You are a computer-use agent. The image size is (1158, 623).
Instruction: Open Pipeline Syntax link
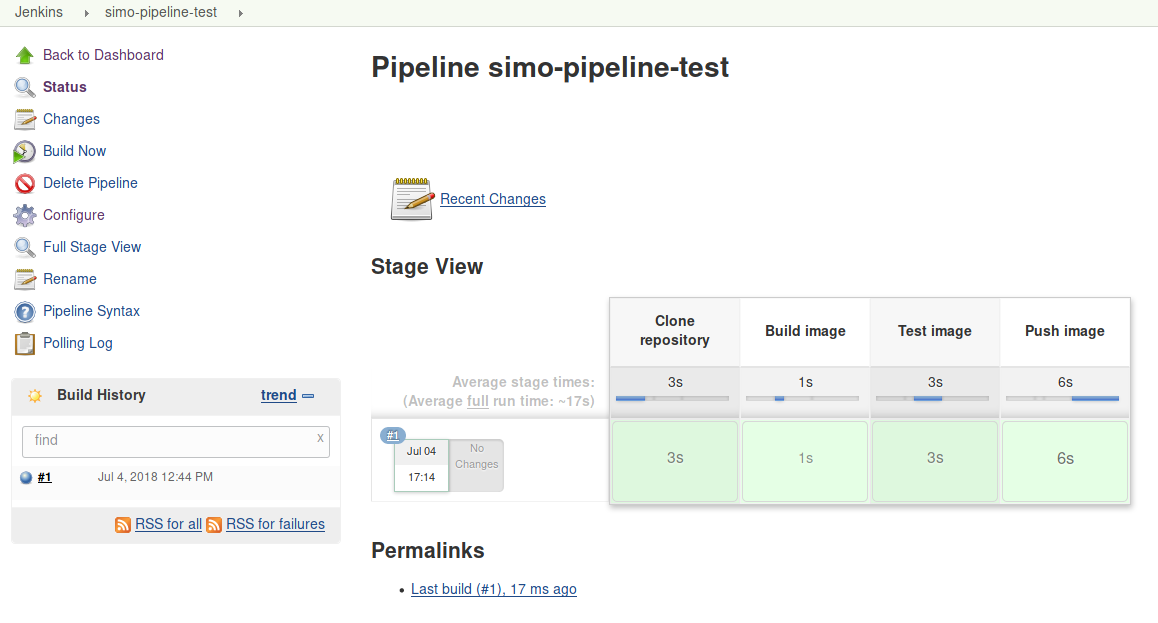coord(91,312)
